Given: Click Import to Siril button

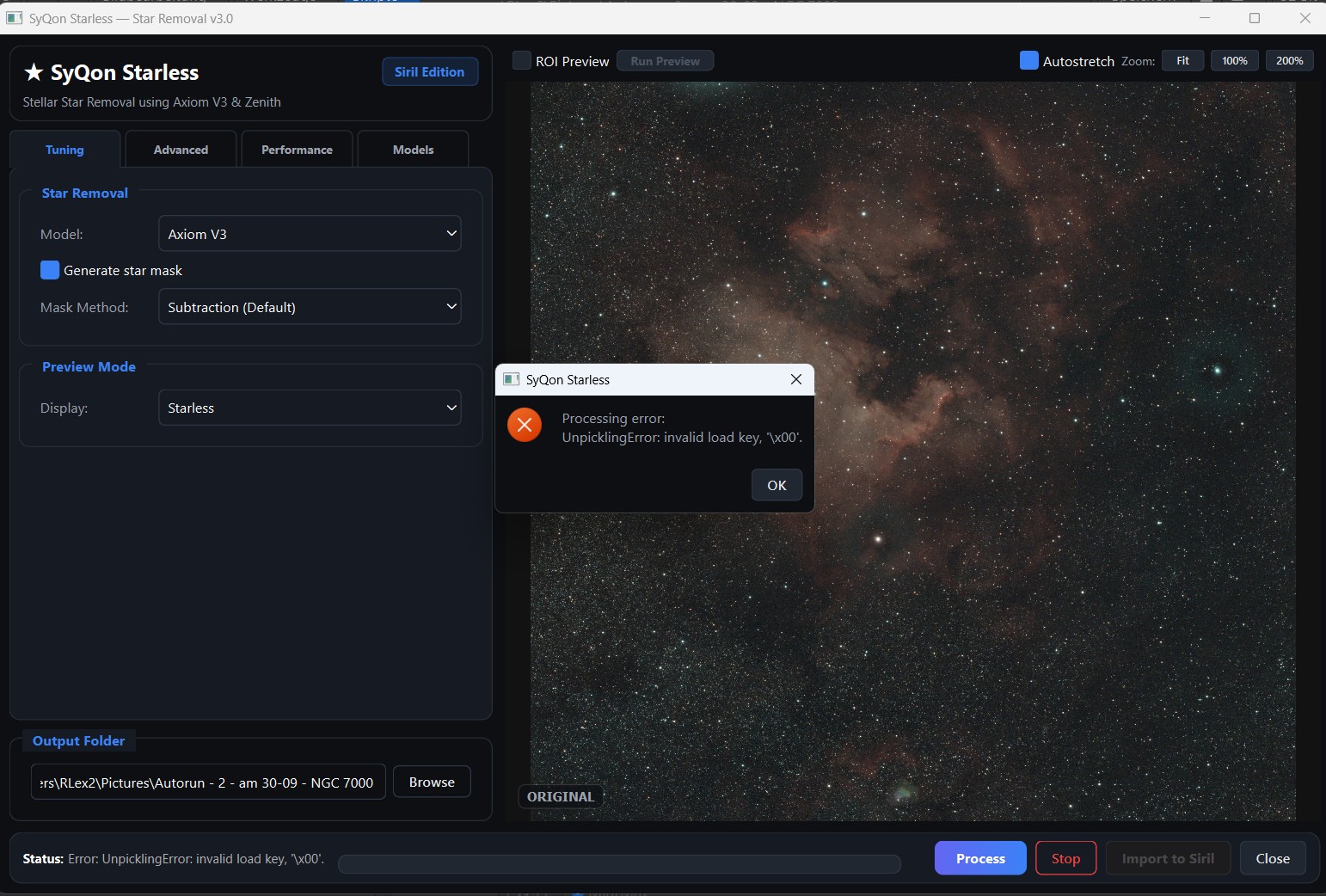Looking at the screenshot, I should click(1168, 858).
